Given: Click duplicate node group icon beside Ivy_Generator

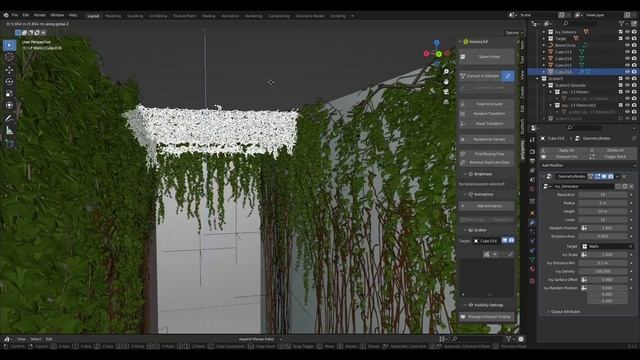Looking at the screenshot, I should coord(624,186).
